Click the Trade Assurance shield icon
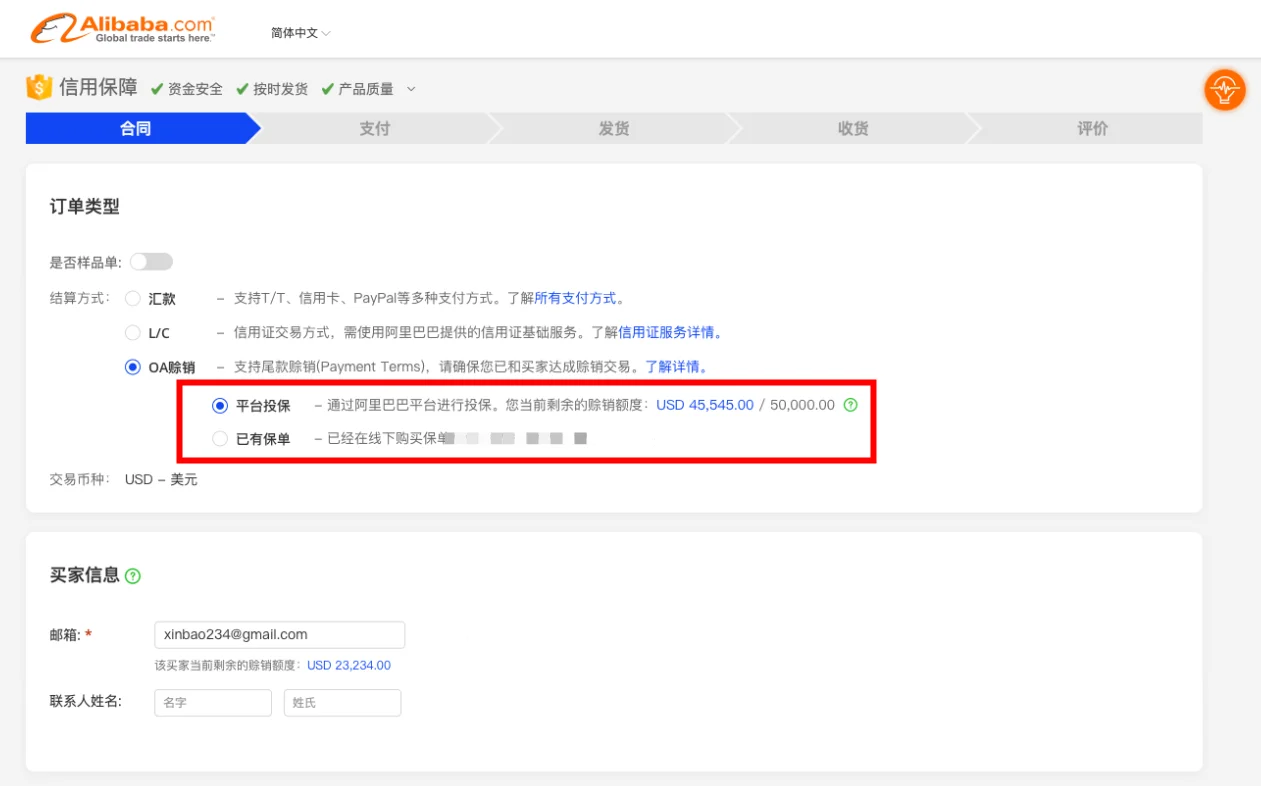1261x786 pixels. click(x=39, y=88)
